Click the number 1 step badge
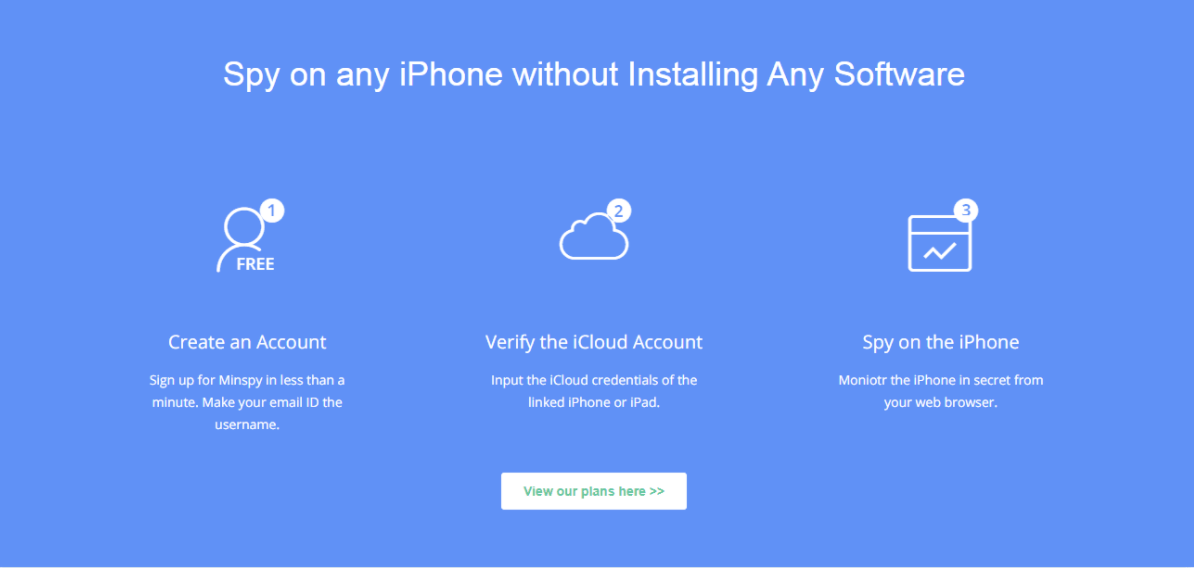The height and width of the screenshot is (568, 1194). point(272,210)
